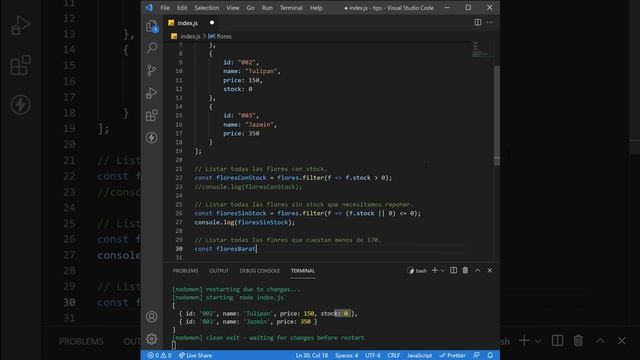Click Thunder Client icon in background window
Screen dimensions: 640x360
(x=20, y=105)
